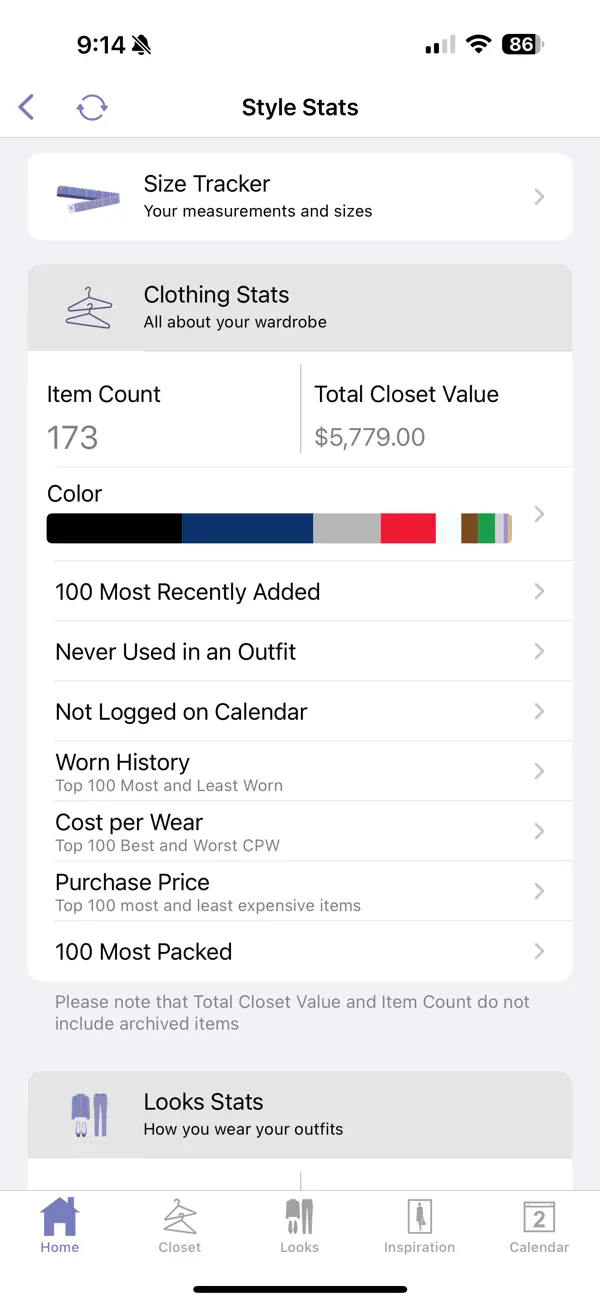
Task: Open the Worn History chevron
Action: (x=539, y=771)
